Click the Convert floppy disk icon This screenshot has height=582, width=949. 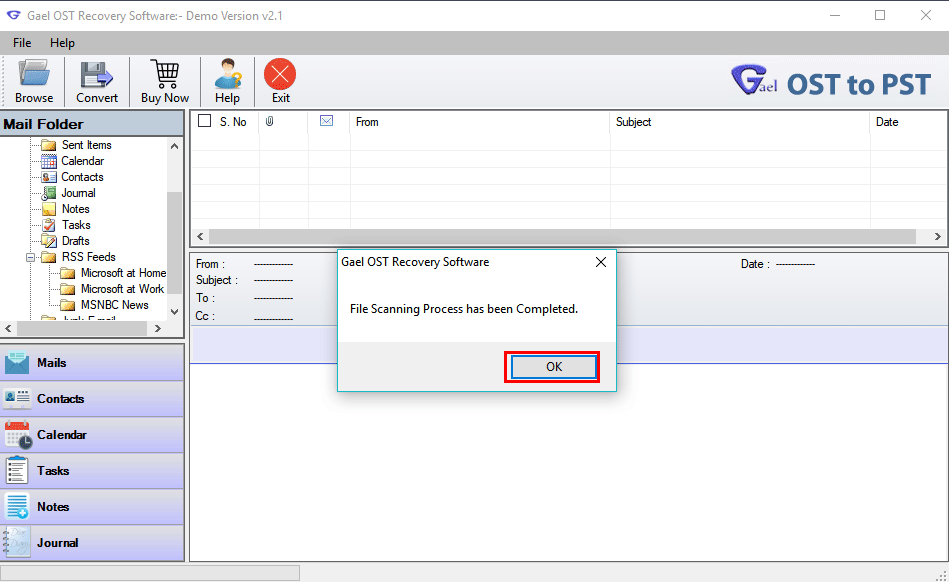[x=97, y=74]
